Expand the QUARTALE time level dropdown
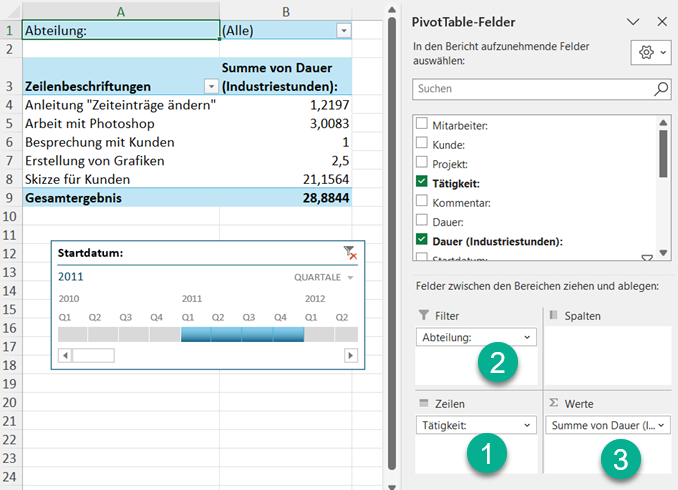The height and width of the screenshot is (490, 678). click(x=325, y=276)
